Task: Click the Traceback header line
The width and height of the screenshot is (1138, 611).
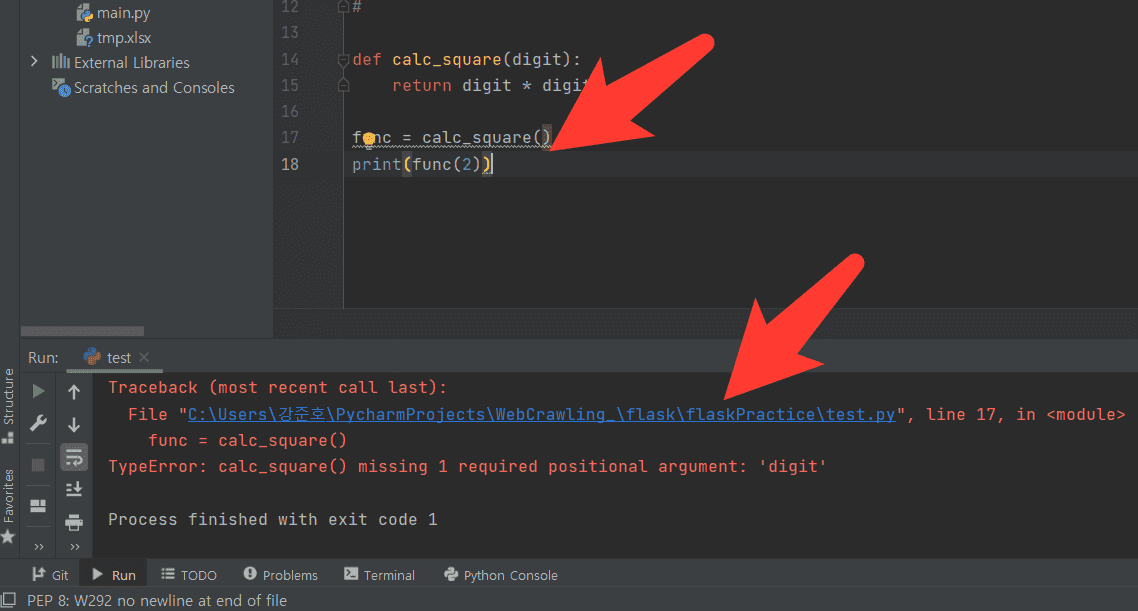Action: pyautogui.click(x=277, y=387)
